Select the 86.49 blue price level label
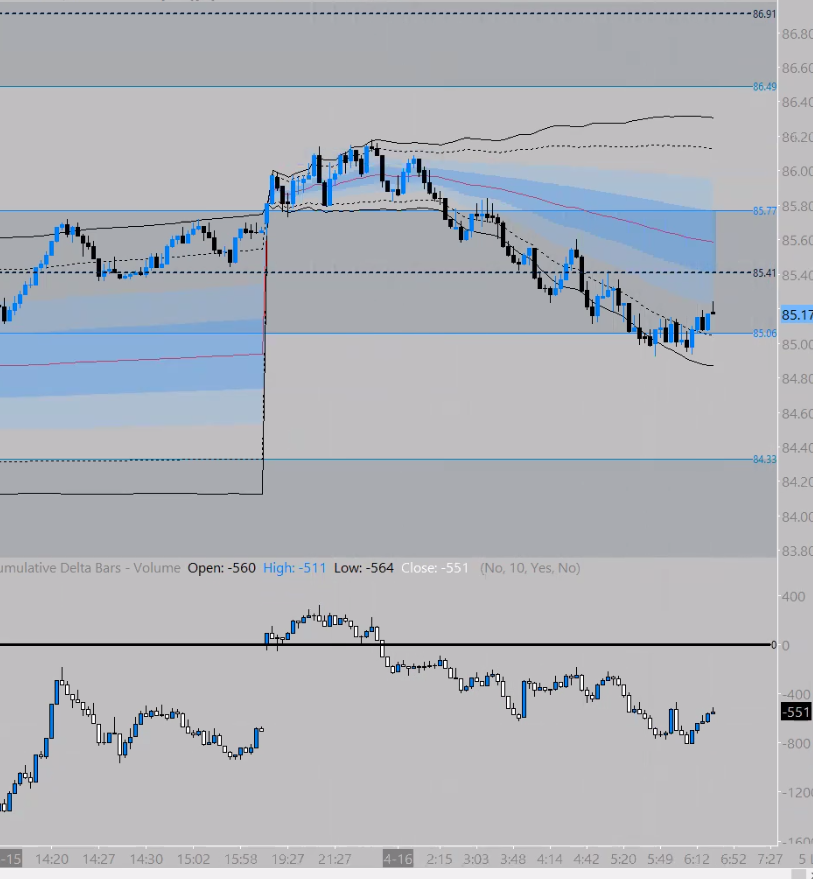813x879 pixels. click(x=764, y=86)
